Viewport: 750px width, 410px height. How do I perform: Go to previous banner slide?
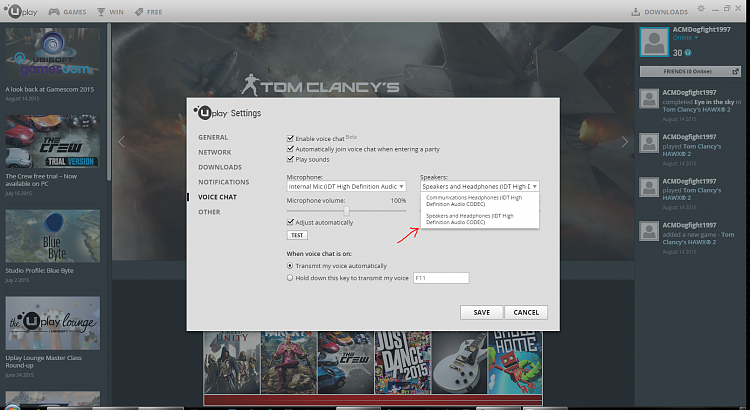121,142
